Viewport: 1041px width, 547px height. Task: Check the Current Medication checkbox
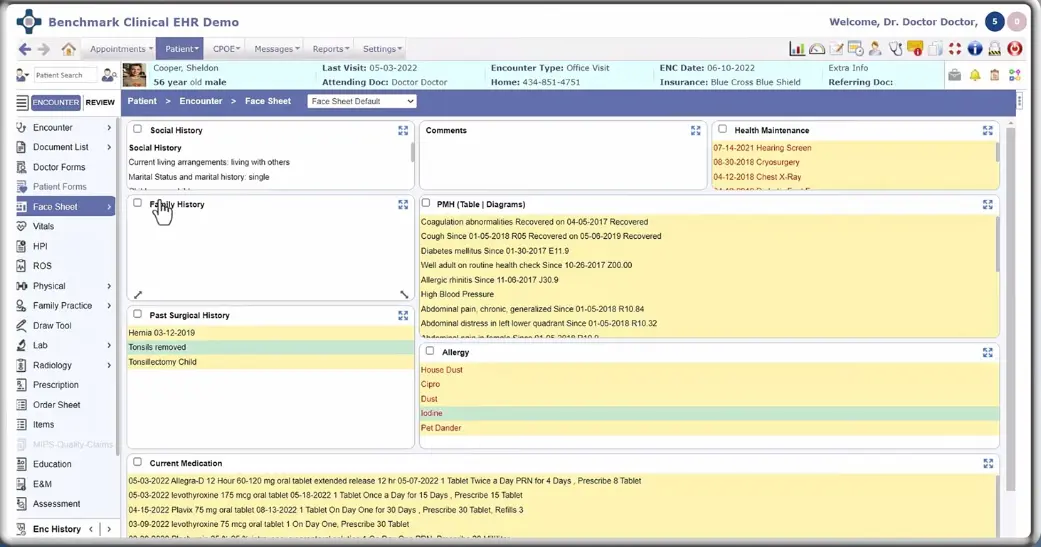[x=137, y=462]
